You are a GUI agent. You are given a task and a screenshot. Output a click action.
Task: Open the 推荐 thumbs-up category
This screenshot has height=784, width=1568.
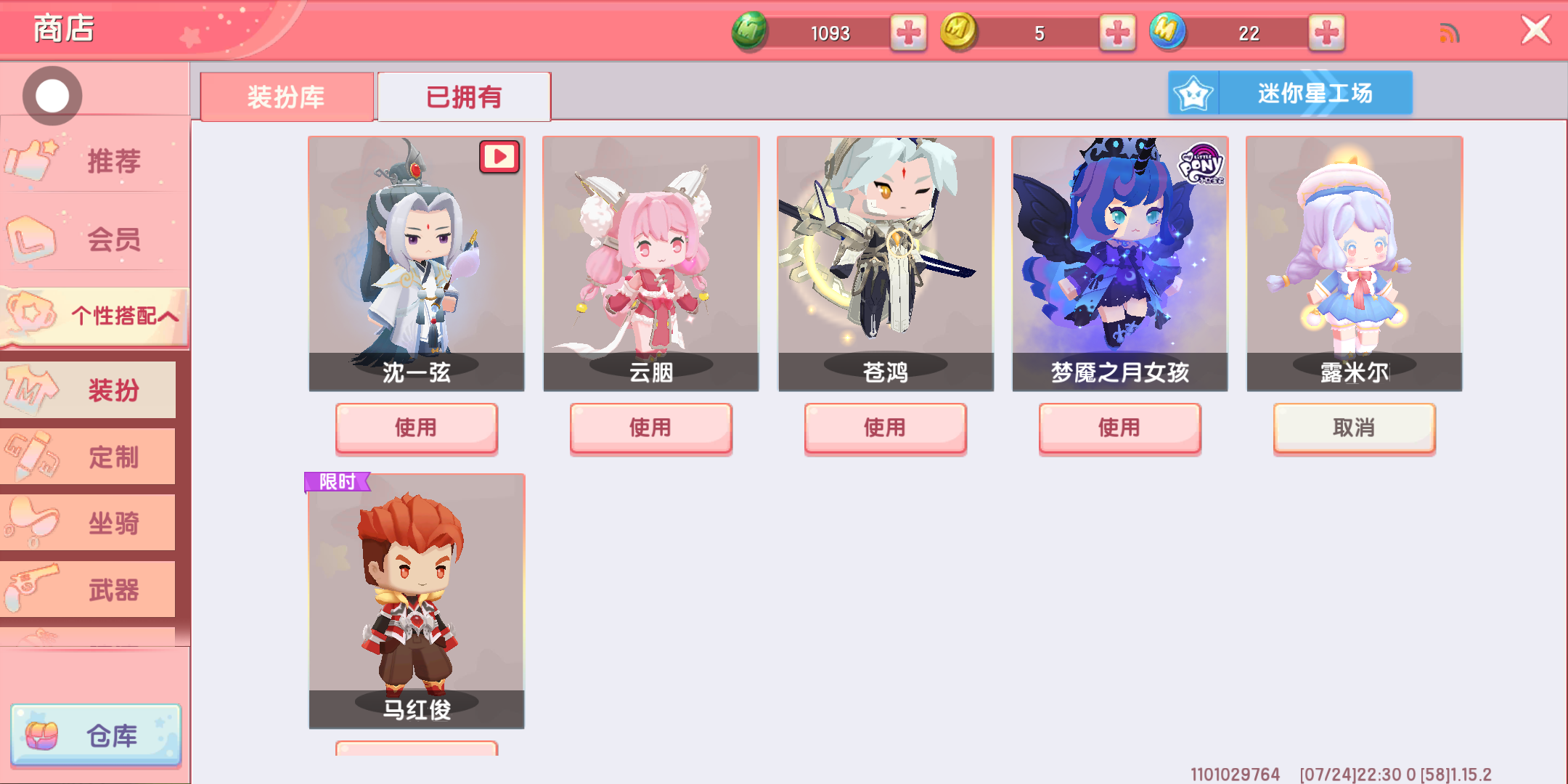pyautogui.click(x=94, y=160)
